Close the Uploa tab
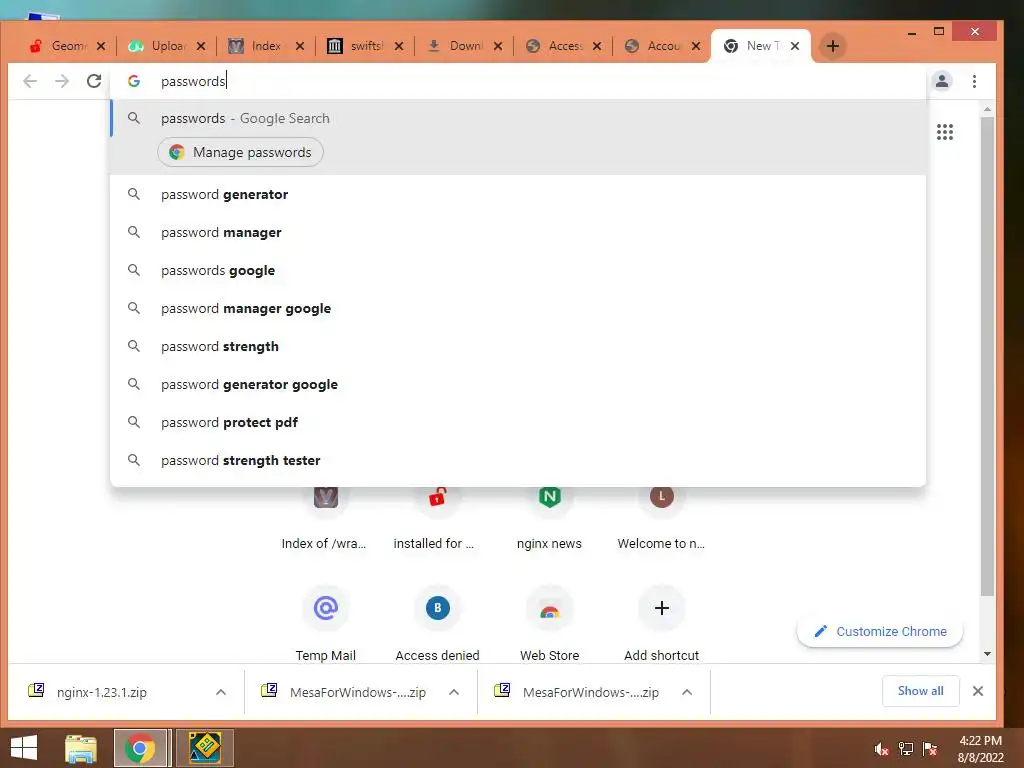Image resolution: width=1024 pixels, height=768 pixels. click(x=201, y=46)
